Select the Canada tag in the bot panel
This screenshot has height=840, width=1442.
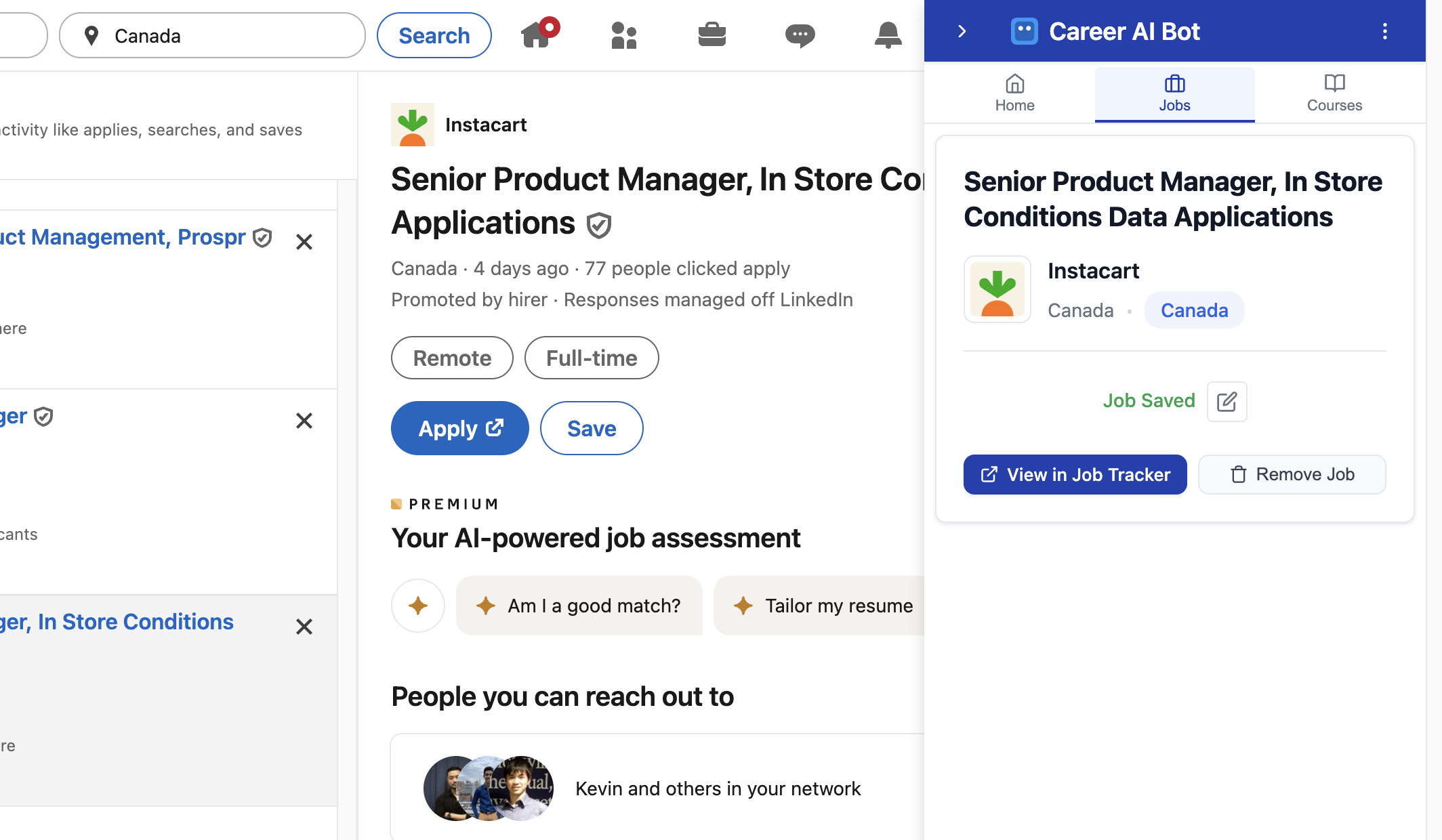(x=1194, y=310)
